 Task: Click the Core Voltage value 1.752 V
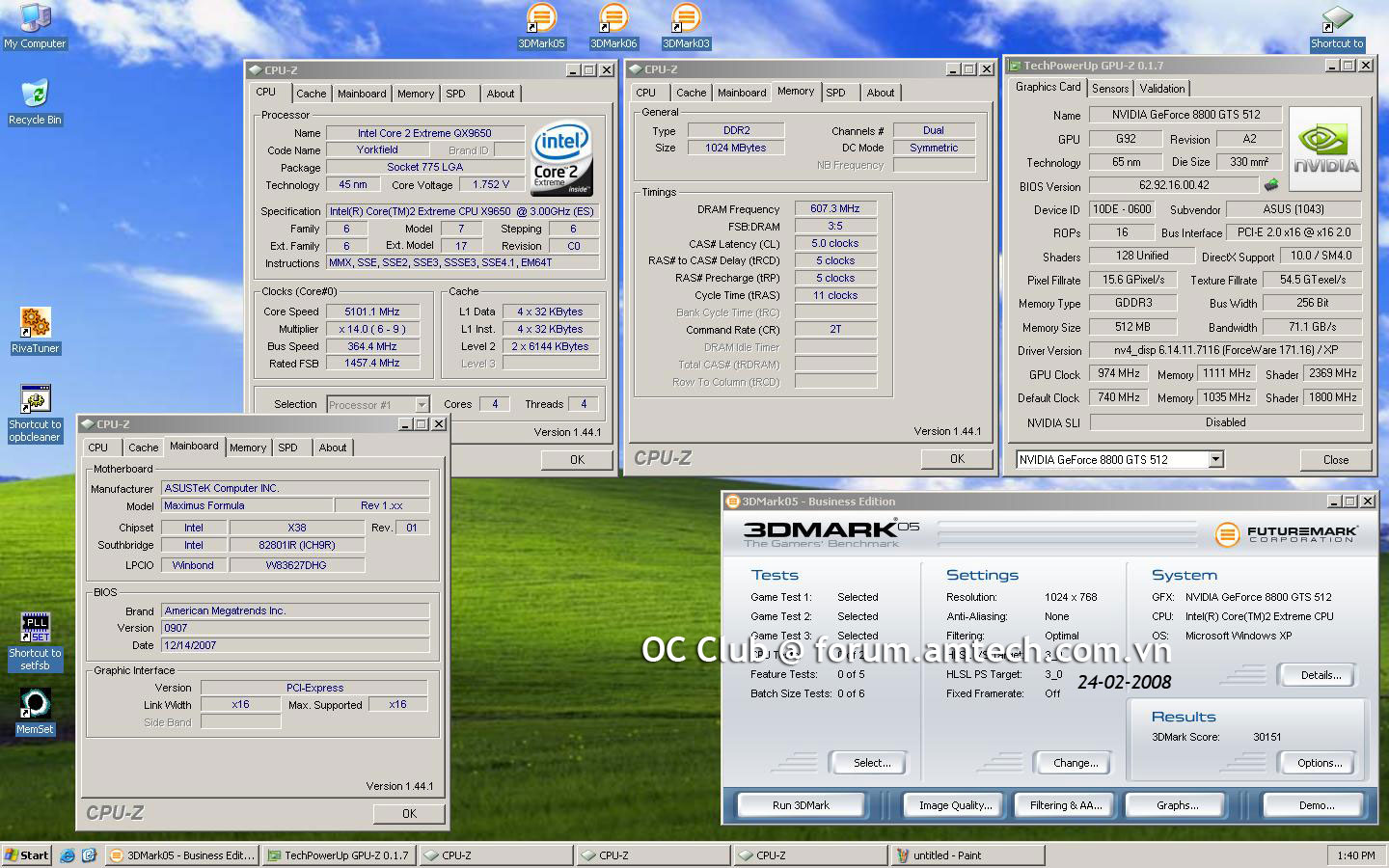tap(491, 184)
